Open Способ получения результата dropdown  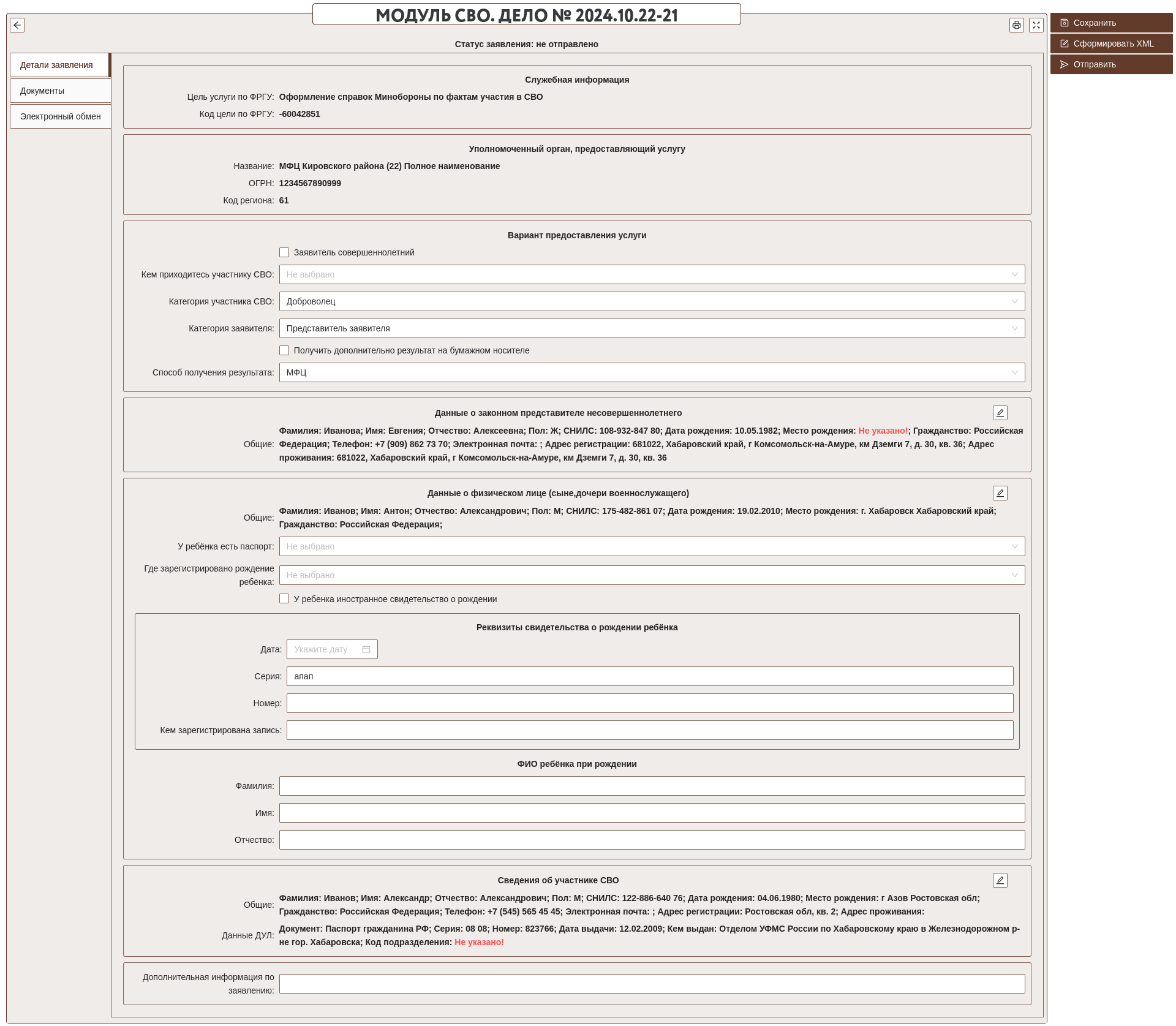click(x=652, y=372)
